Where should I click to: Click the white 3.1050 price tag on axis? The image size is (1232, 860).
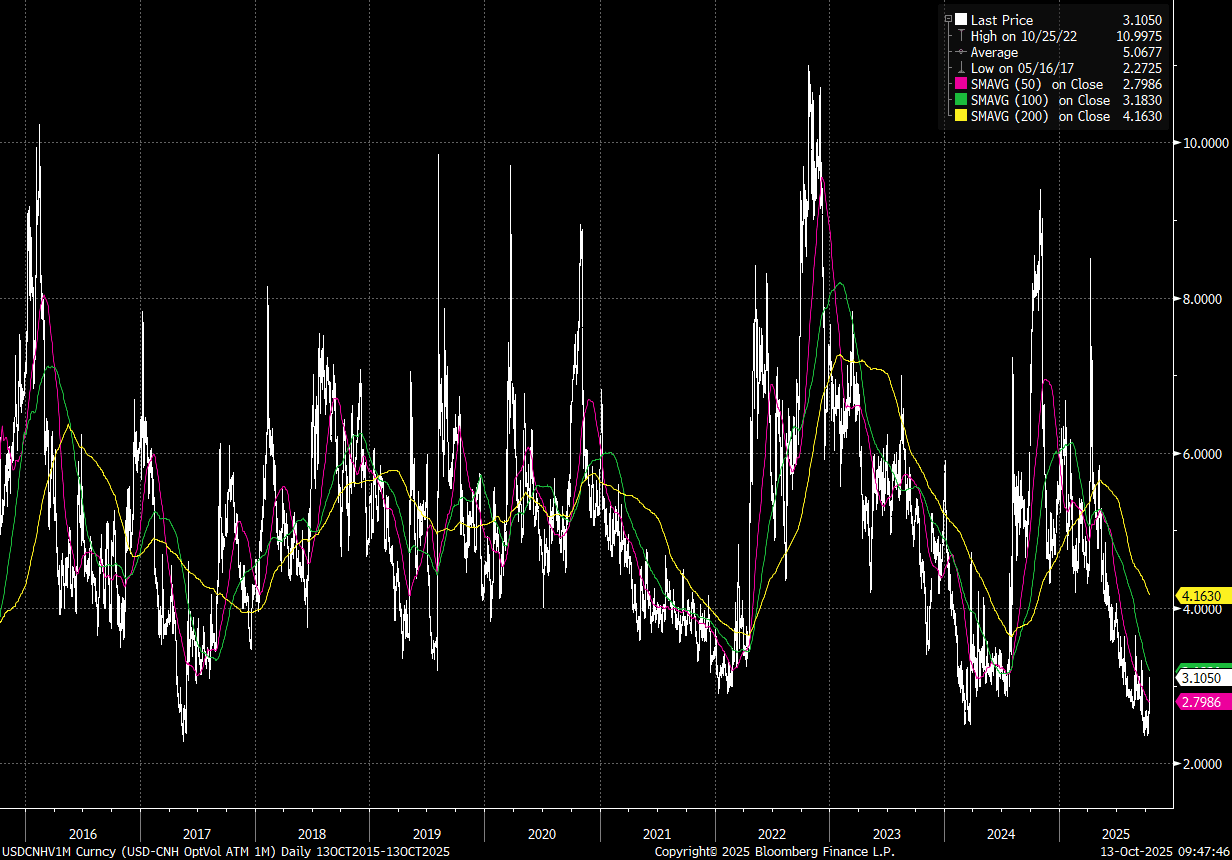coord(1203,678)
